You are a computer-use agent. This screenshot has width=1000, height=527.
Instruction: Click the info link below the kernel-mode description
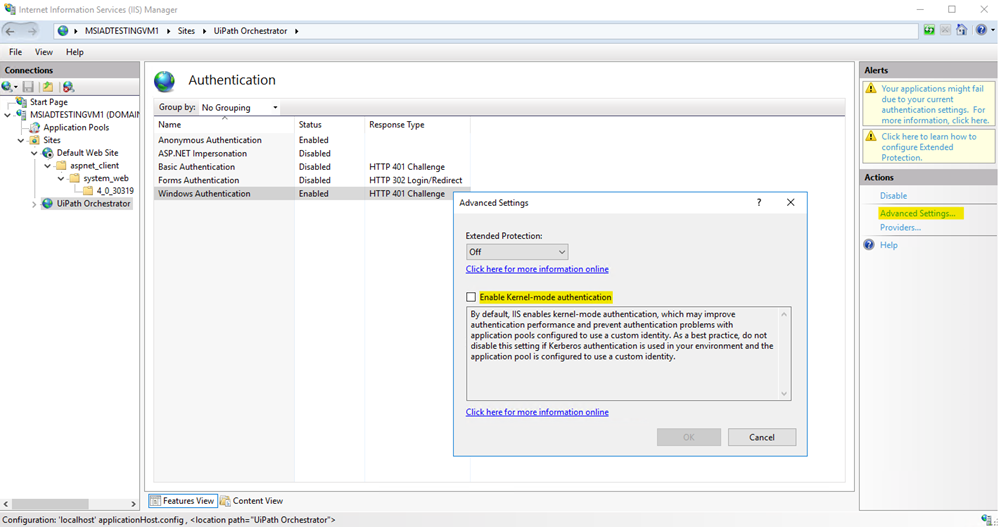pos(537,412)
